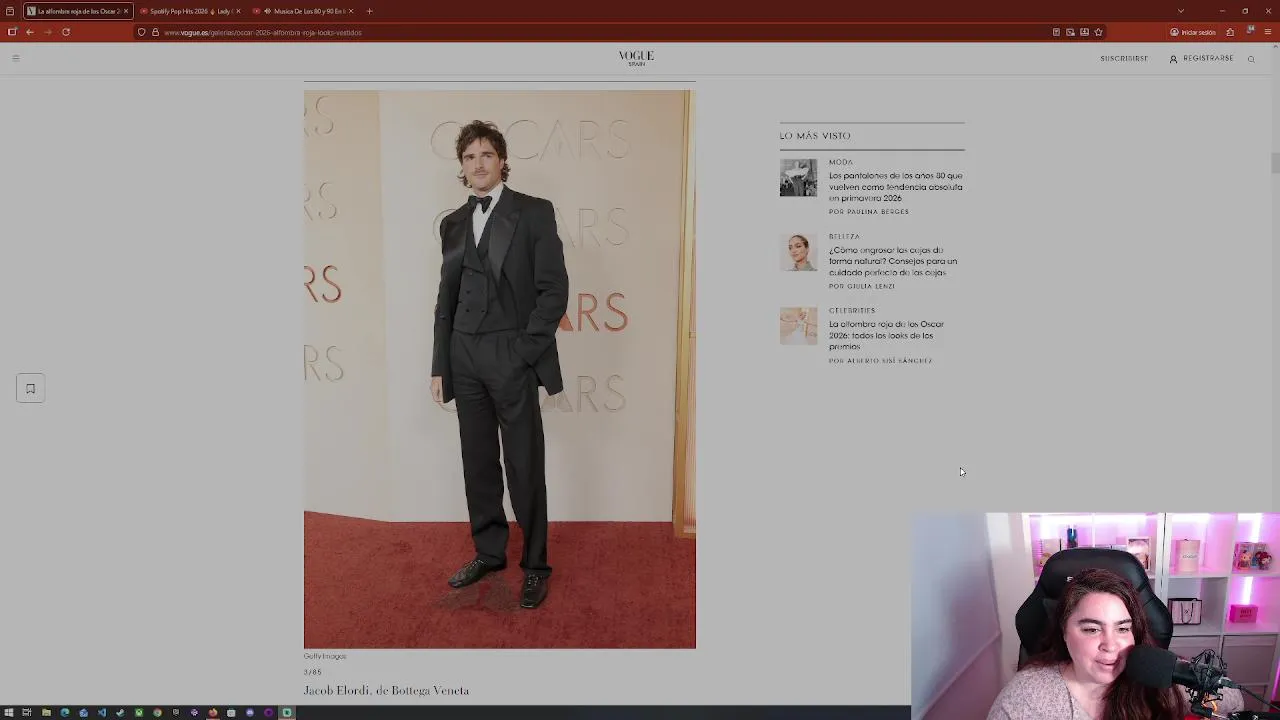1280x720 pixels.
Task: Open 'La alfombra roja de los Oscar 2026' sidebar link
Action: pyautogui.click(x=886, y=335)
